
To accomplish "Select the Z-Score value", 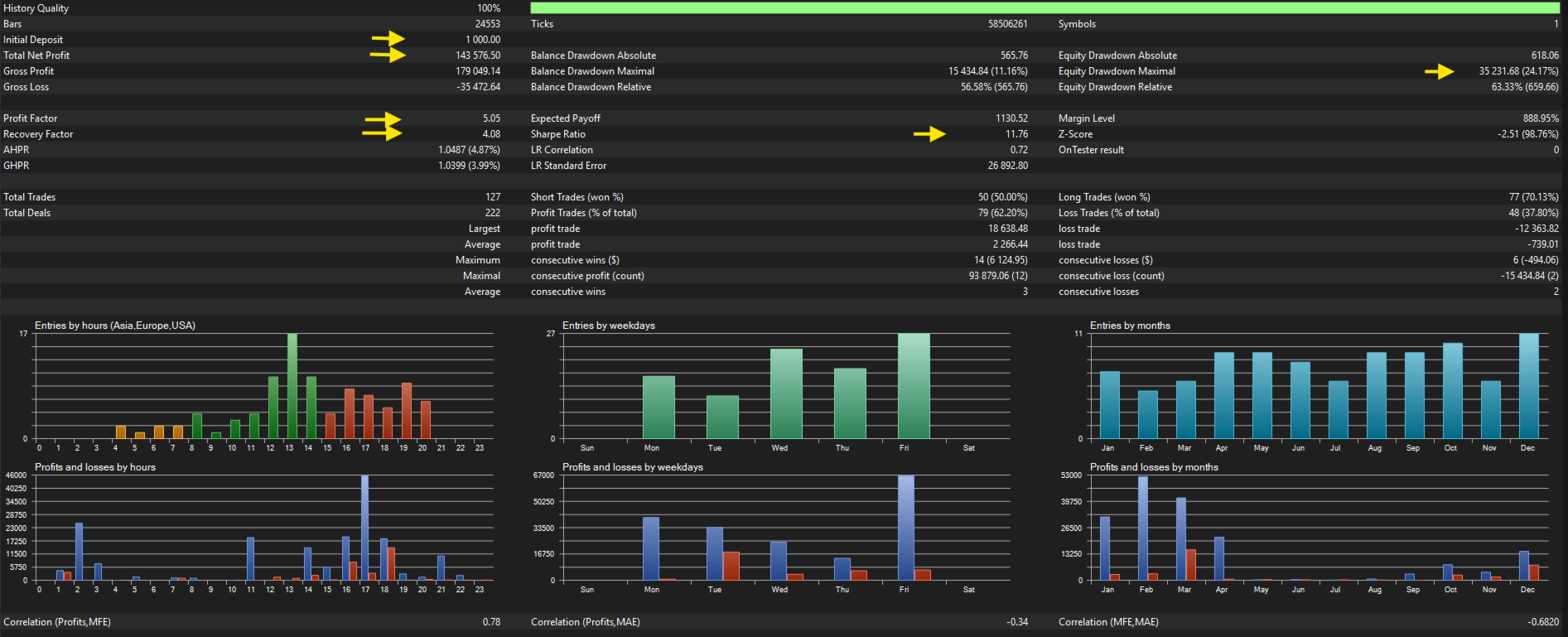I will (x=1527, y=134).
